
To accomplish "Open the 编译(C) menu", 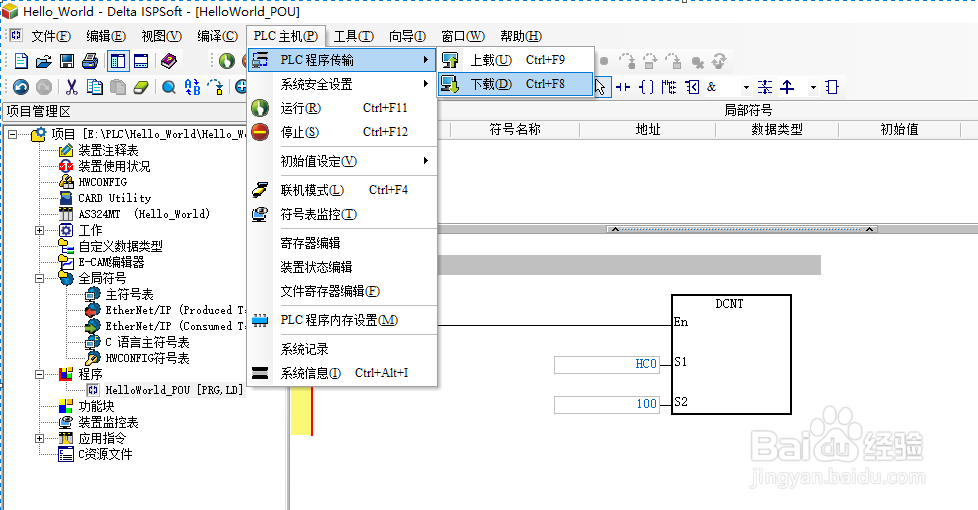I will [x=217, y=36].
